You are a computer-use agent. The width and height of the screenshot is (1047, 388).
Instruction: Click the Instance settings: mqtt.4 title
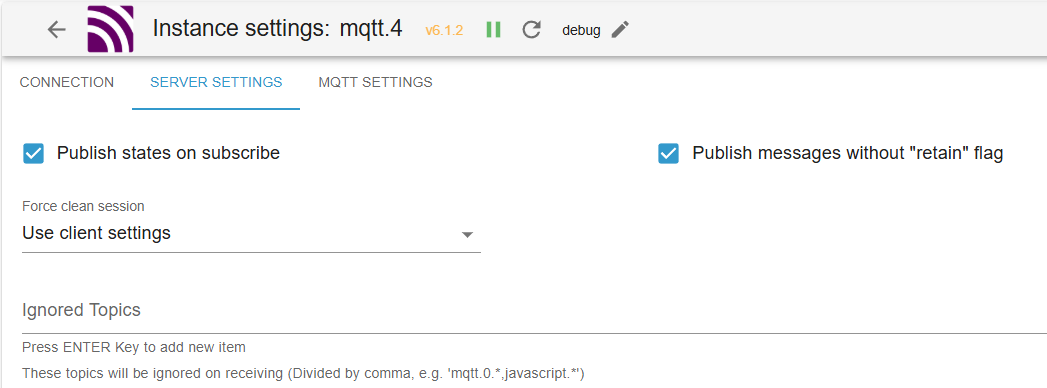(x=277, y=29)
